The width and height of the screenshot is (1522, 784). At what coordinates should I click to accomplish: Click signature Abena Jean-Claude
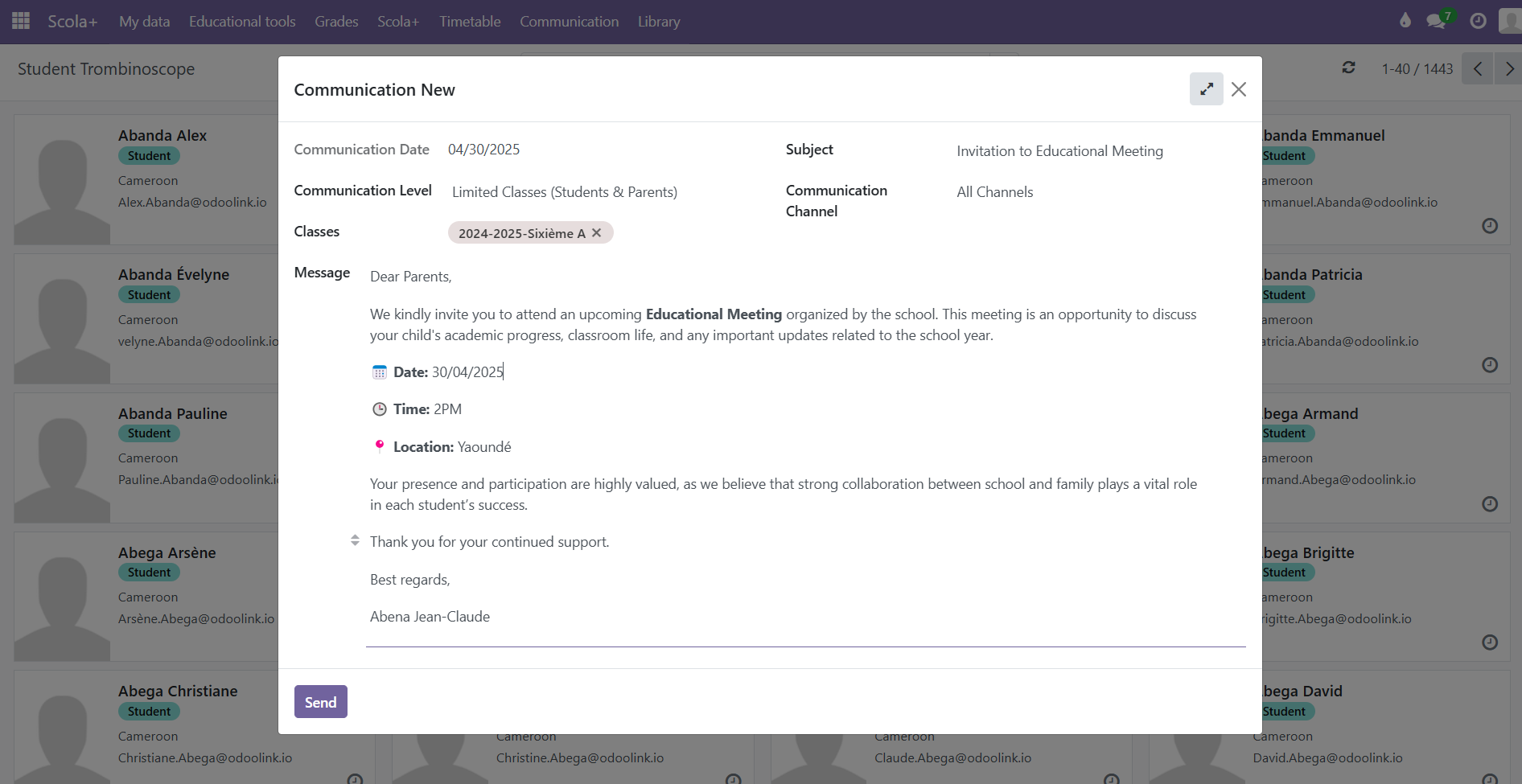click(430, 617)
